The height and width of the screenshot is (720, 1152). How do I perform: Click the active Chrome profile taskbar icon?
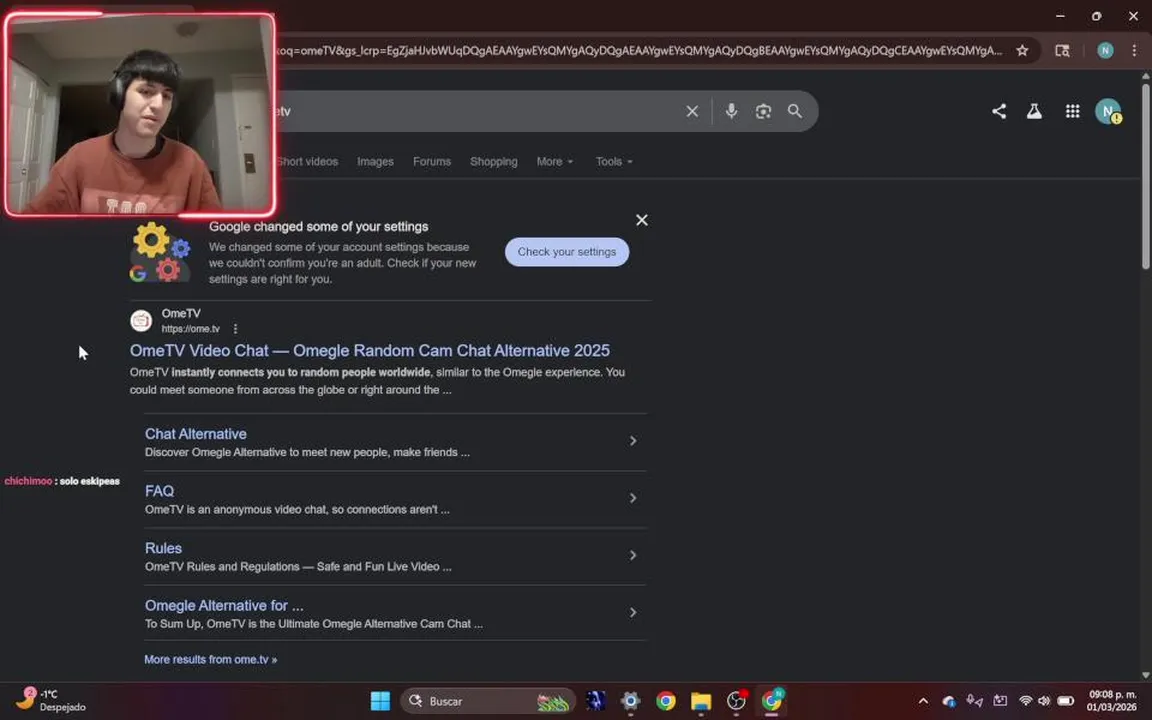tap(771, 701)
